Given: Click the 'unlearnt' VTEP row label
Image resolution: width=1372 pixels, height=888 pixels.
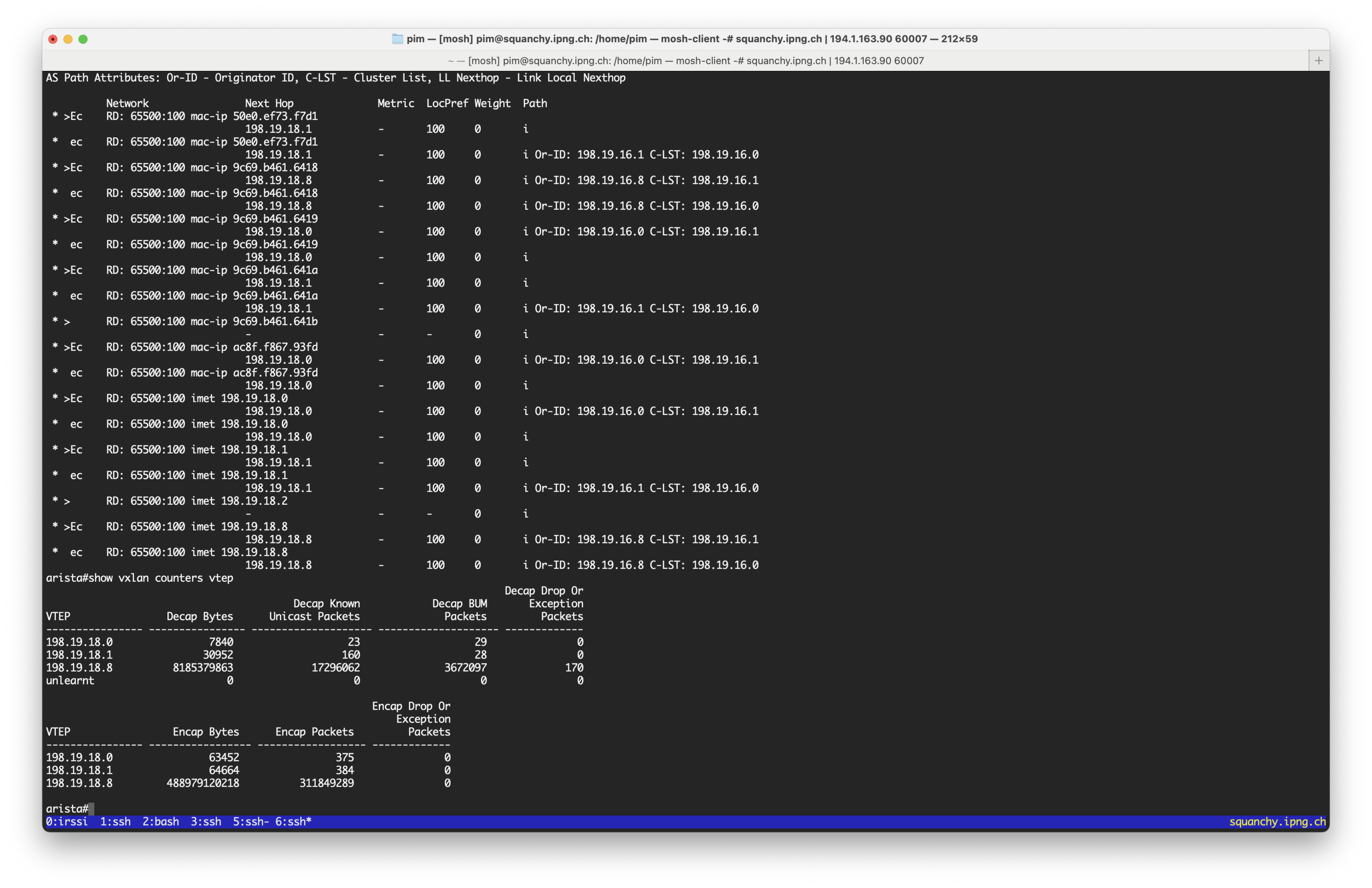Looking at the screenshot, I should pos(70,680).
